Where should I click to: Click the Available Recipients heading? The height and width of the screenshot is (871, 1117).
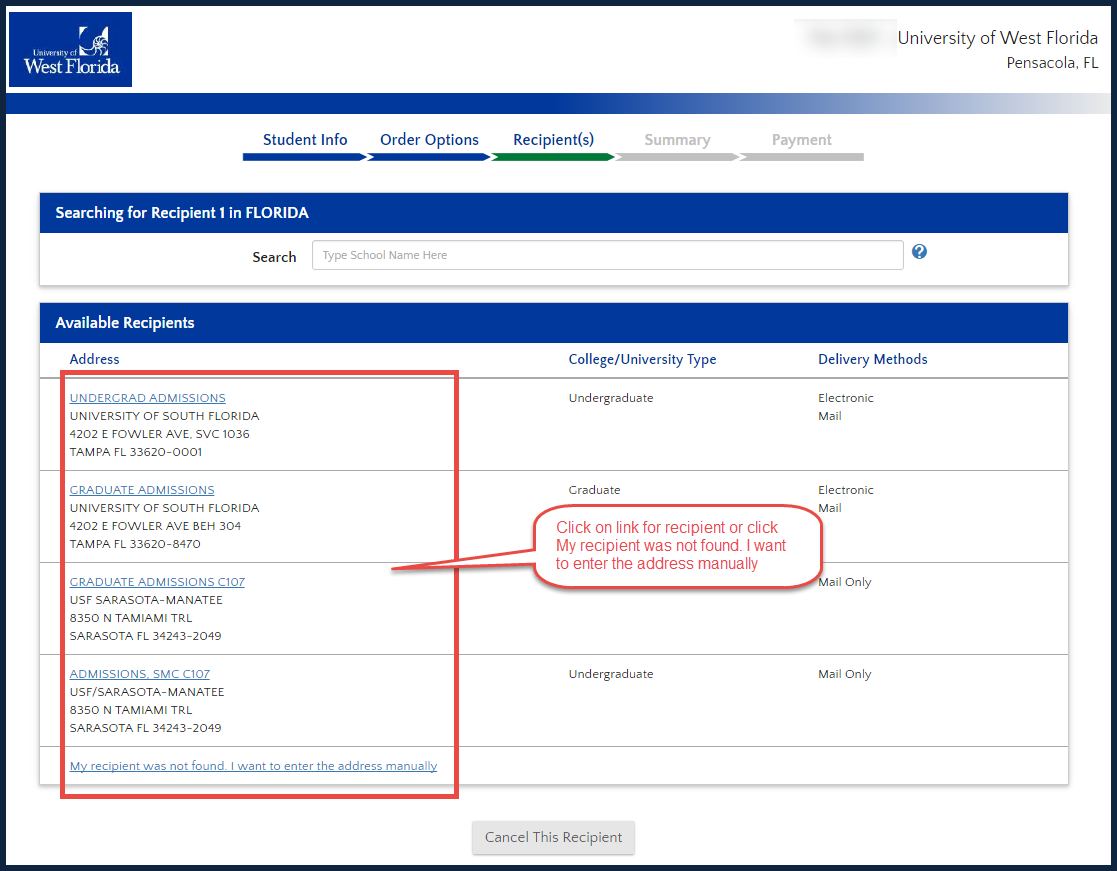(125, 323)
